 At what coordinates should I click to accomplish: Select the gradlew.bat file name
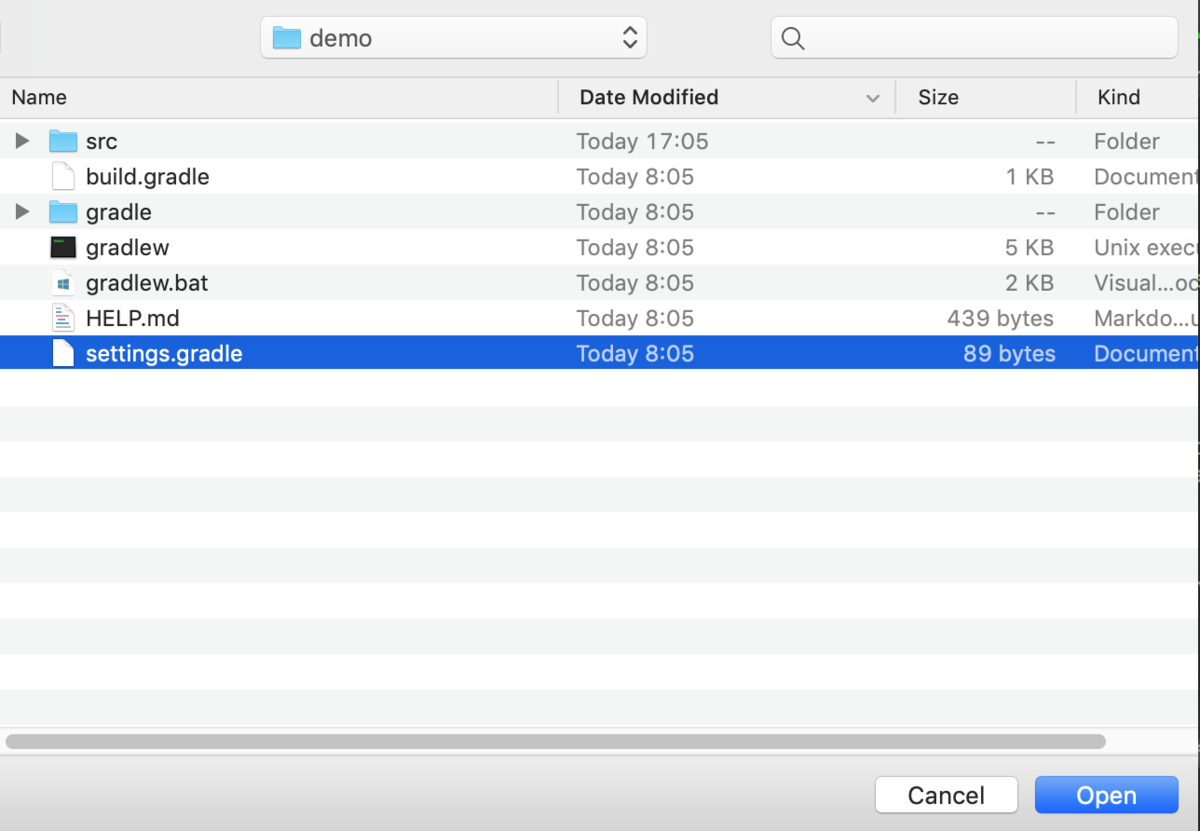147,283
